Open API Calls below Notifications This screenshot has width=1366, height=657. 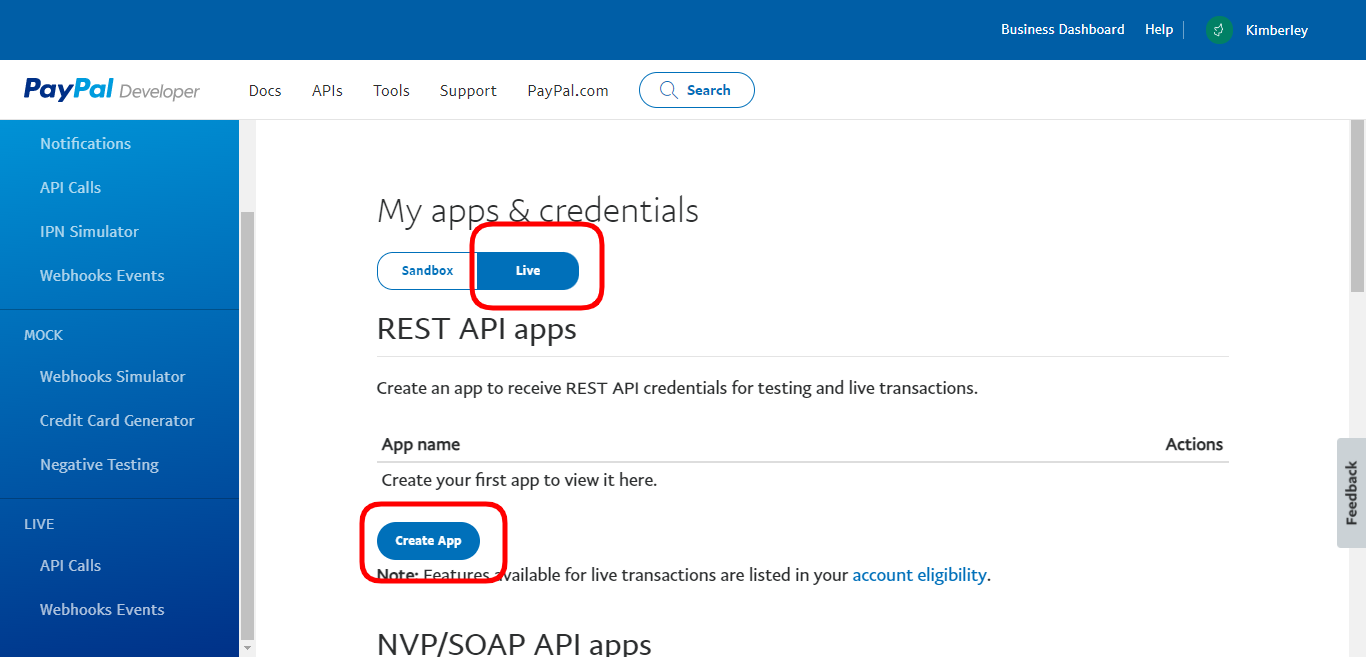(70, 188)
